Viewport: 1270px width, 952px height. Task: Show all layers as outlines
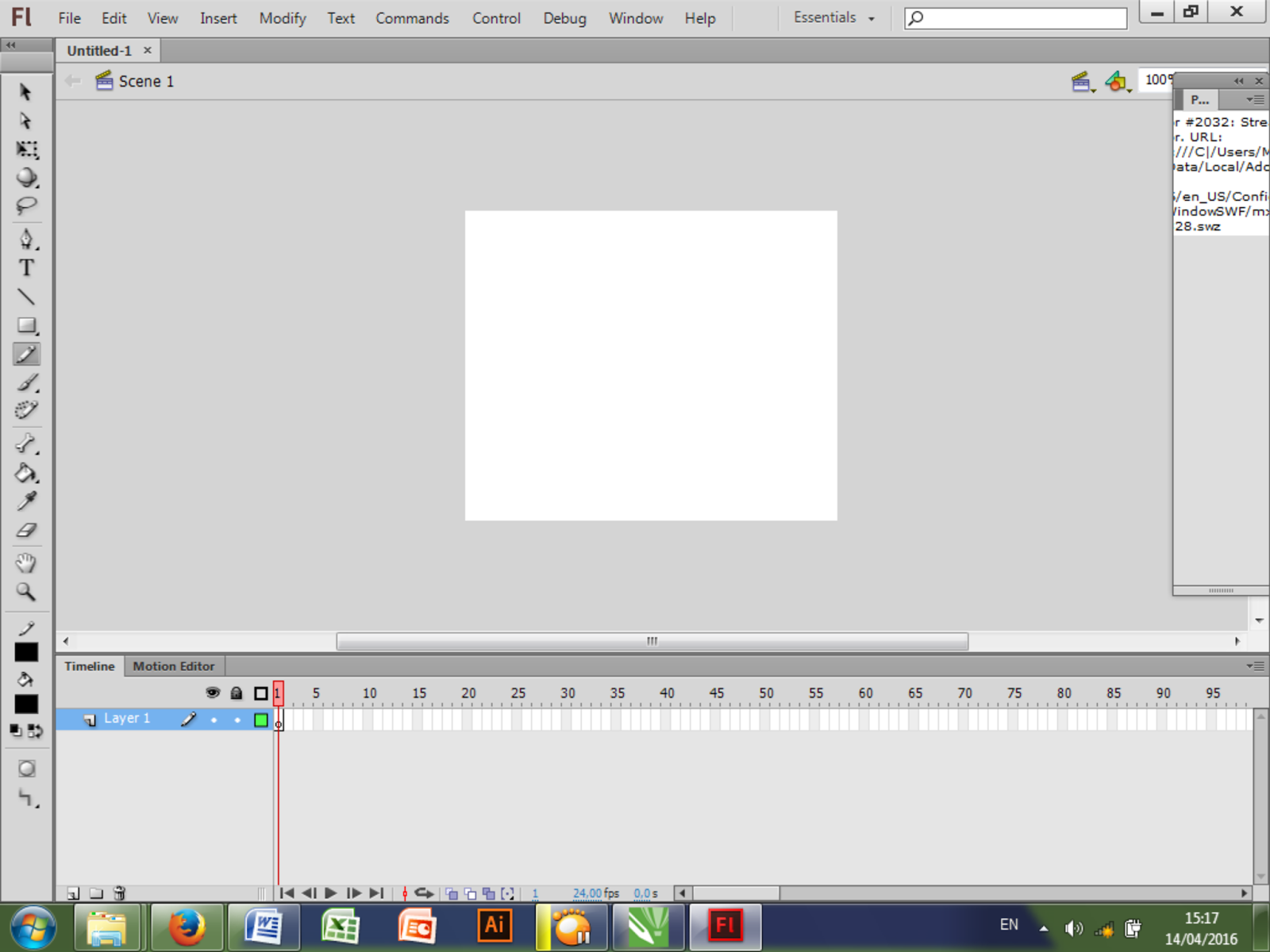(x=260, y=693)
